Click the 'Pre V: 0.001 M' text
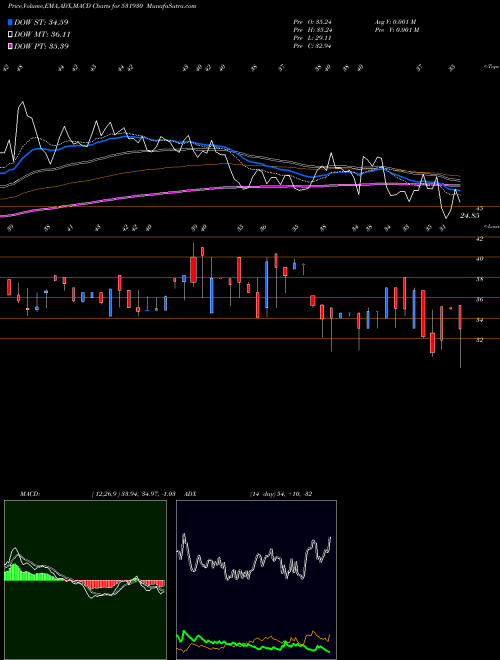 coord(397,30)
